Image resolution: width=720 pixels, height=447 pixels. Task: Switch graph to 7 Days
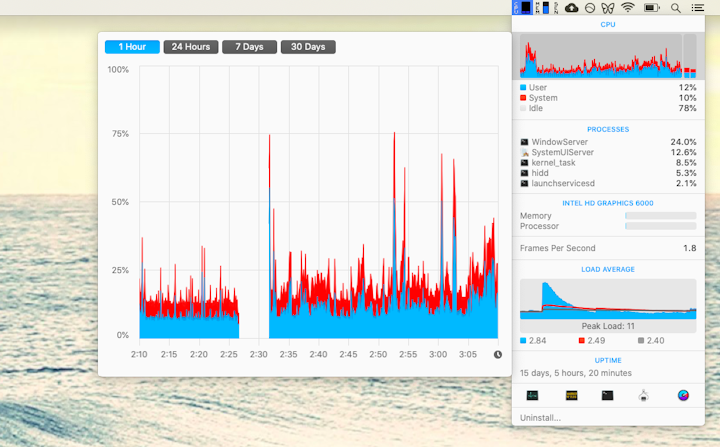(250, 47)
